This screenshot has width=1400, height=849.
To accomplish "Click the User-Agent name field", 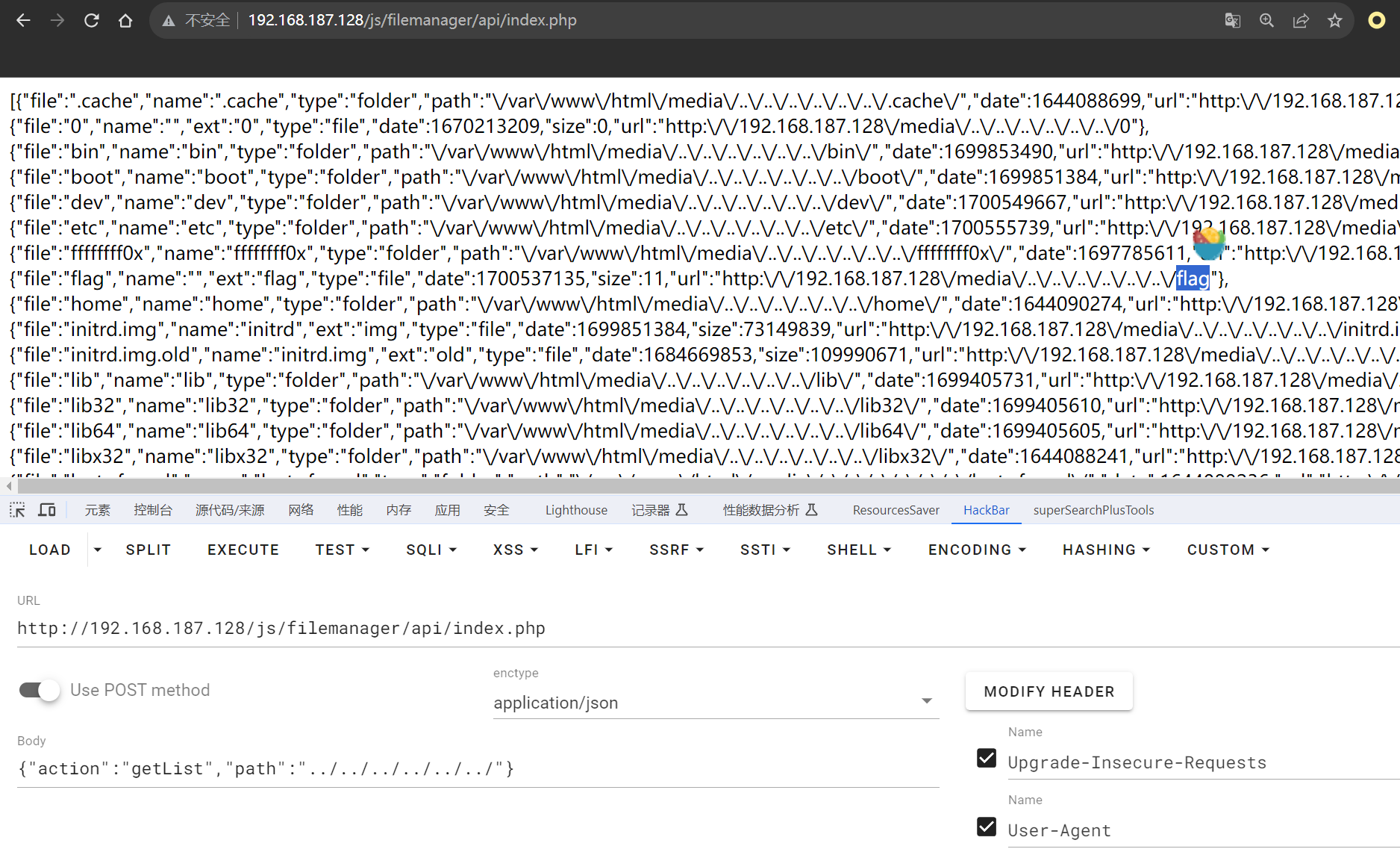I will [x=1203, y=830].
